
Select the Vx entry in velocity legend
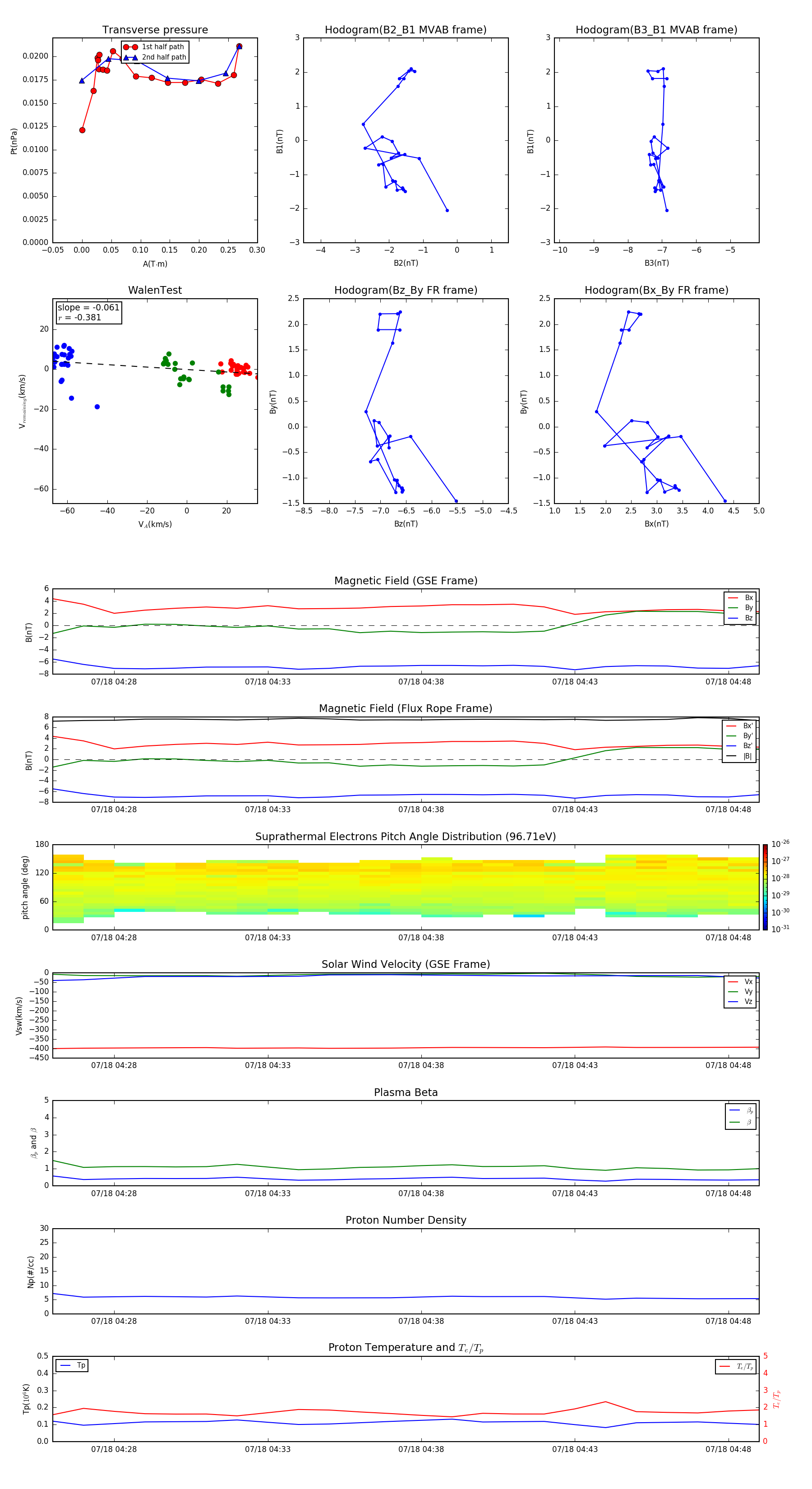(x=740, y=981)
